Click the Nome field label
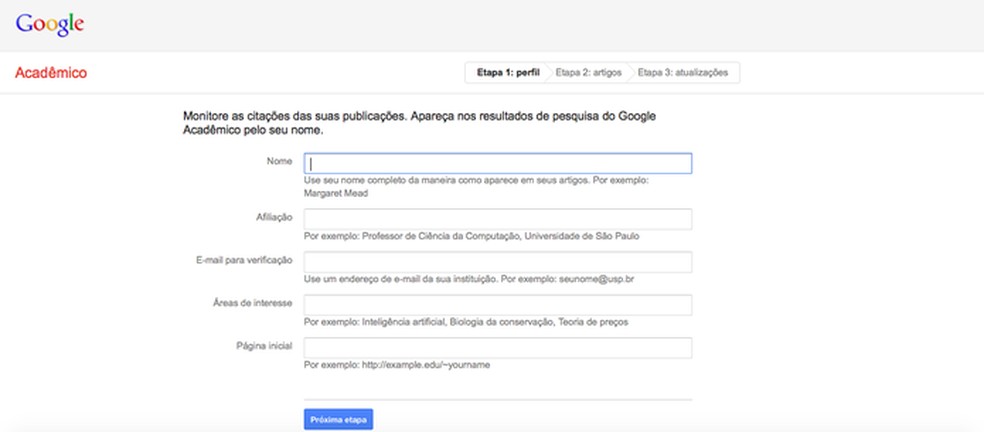The image size is (984, 432). pyautogui.click(x=279, y=160)
